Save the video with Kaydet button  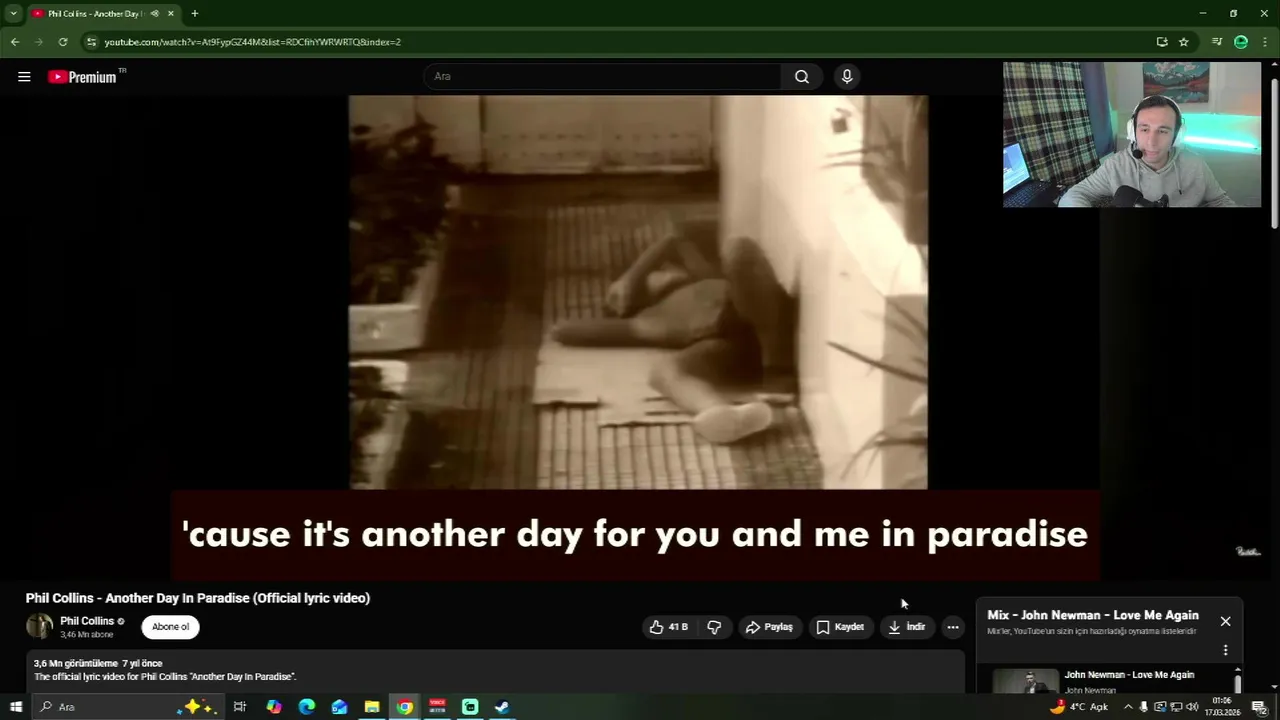840,627
